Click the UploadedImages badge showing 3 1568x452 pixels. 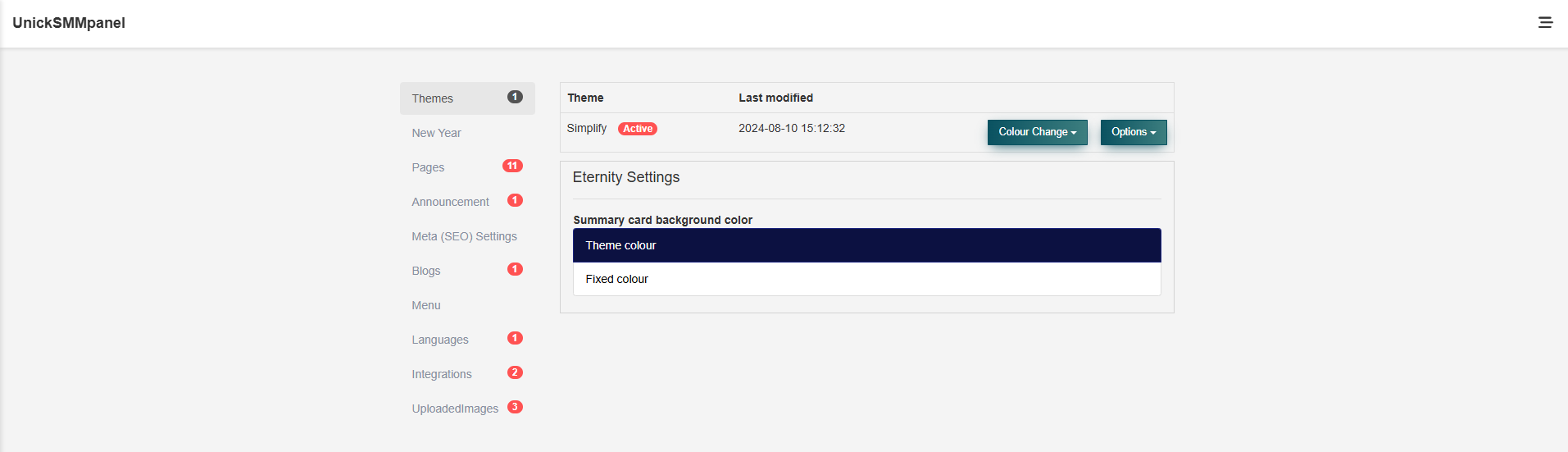click(515, 407)
